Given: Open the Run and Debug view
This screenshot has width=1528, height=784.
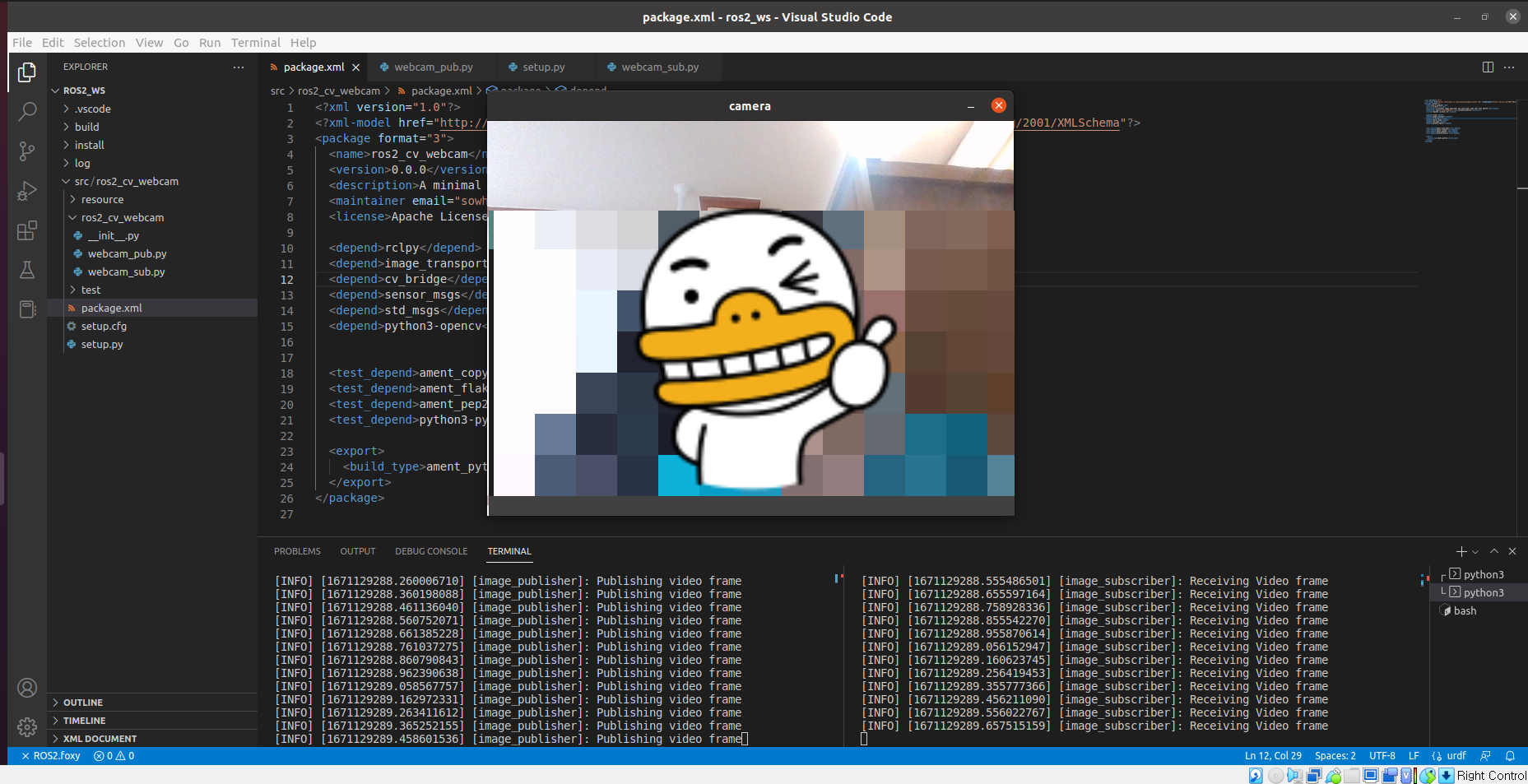Looking at the screenshot, I should 27,191.
